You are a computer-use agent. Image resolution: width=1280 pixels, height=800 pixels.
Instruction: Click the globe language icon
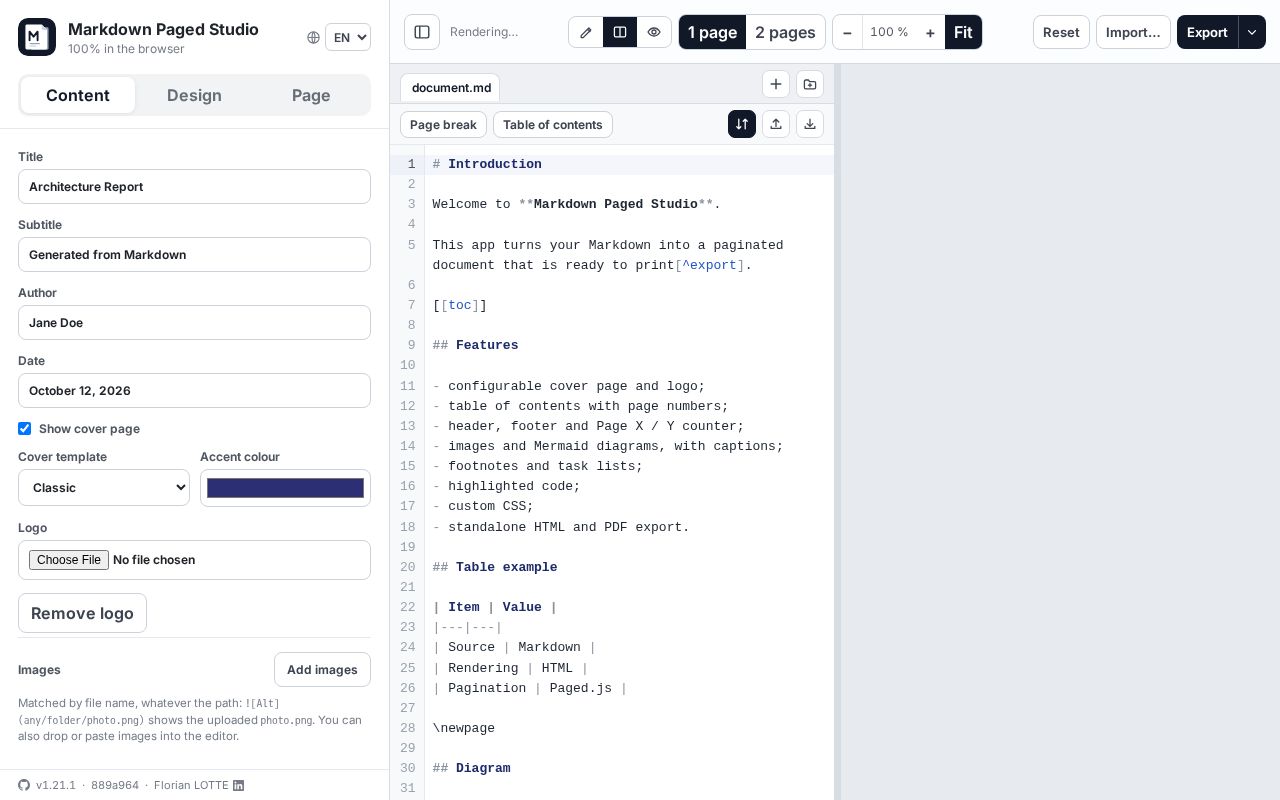pos(313,37)
